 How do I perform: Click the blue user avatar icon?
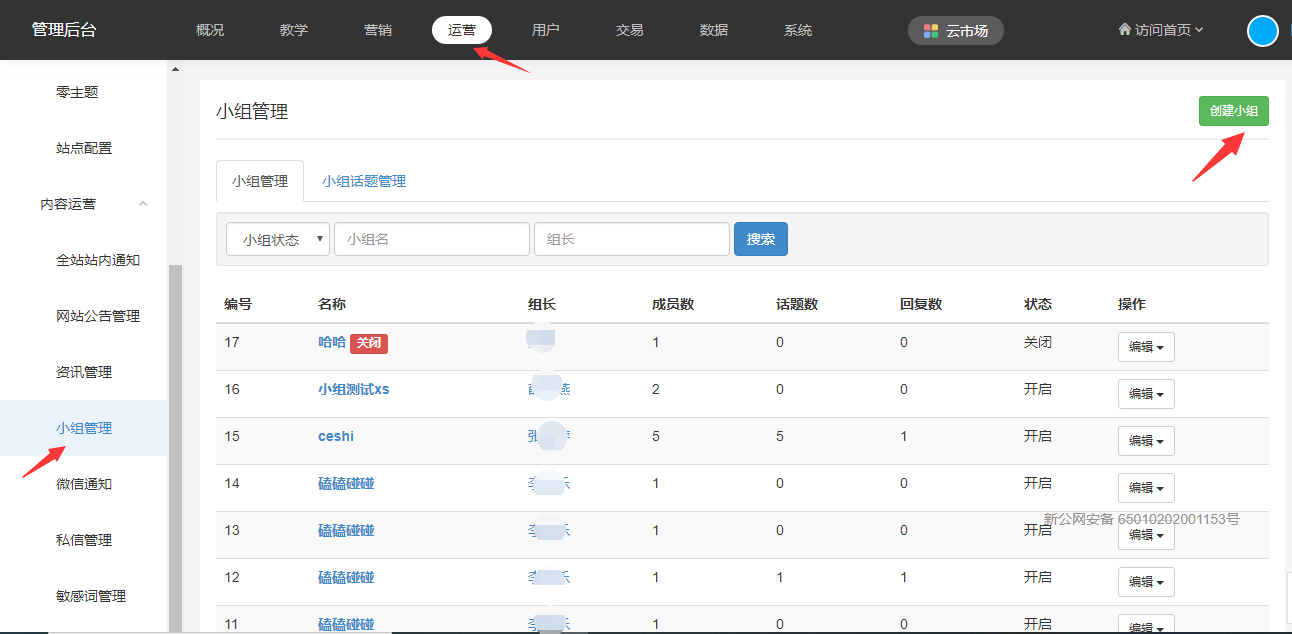[x=1262, y=31]
